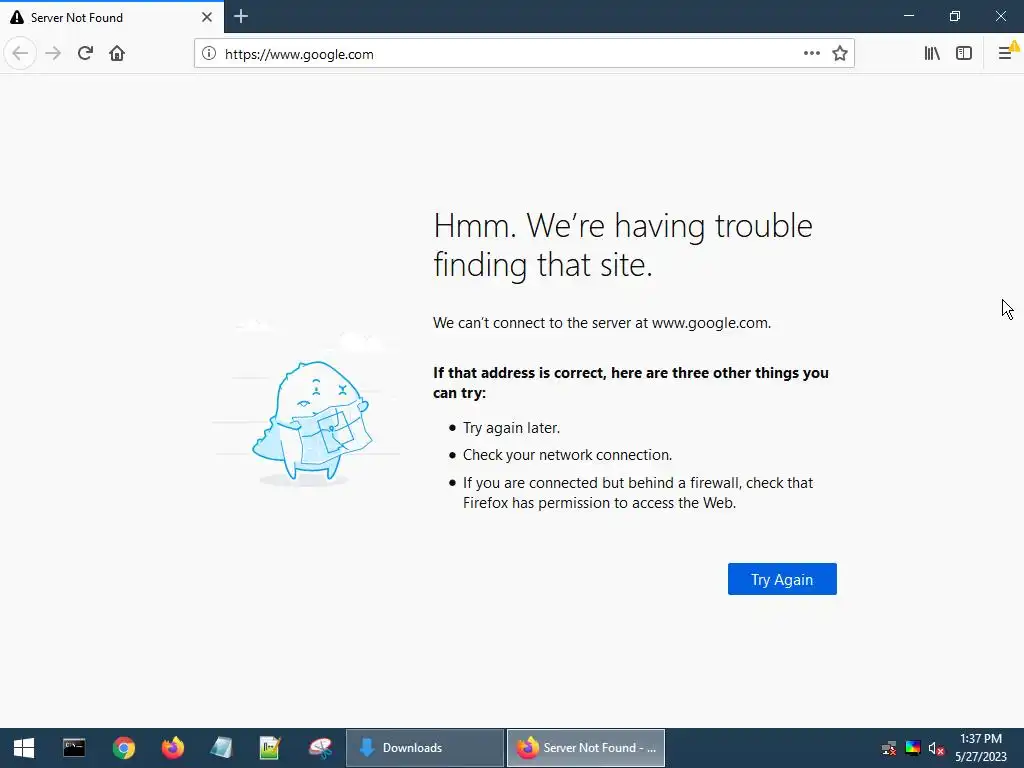Open the notebook app taskbar icon
Viewport: 1024px width, 768px height.
221,748
